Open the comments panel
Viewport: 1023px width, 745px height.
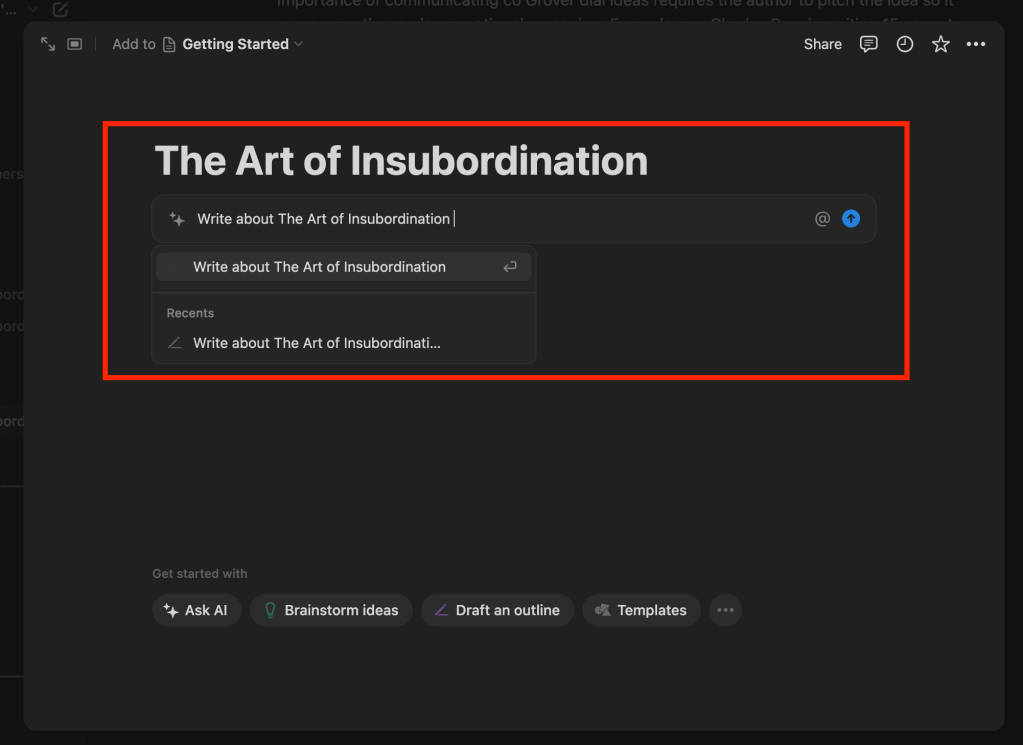[868, 44]
